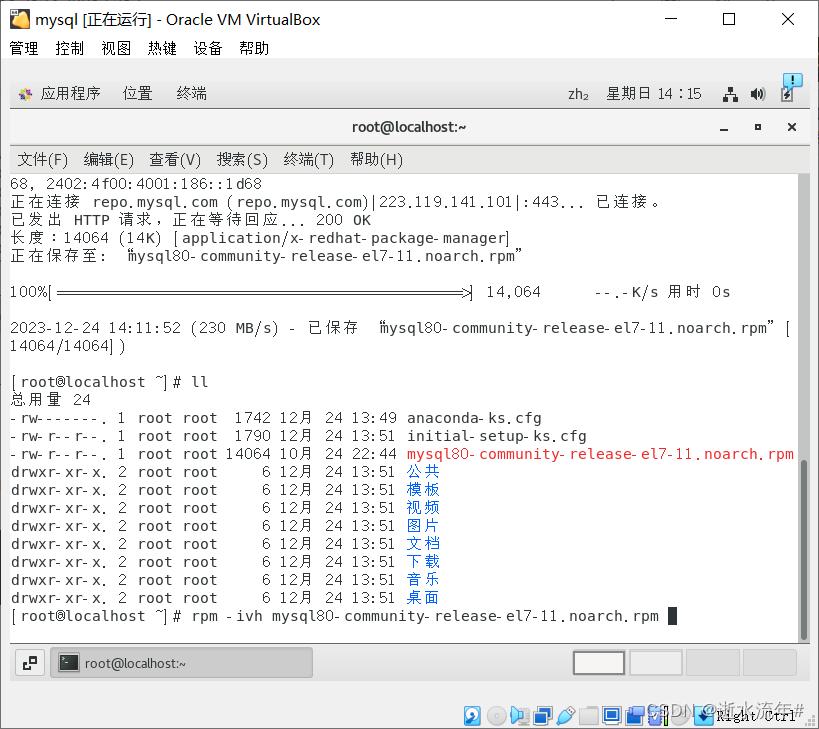Click the display status icon in VirtualBox status bar

click(611, 715)
